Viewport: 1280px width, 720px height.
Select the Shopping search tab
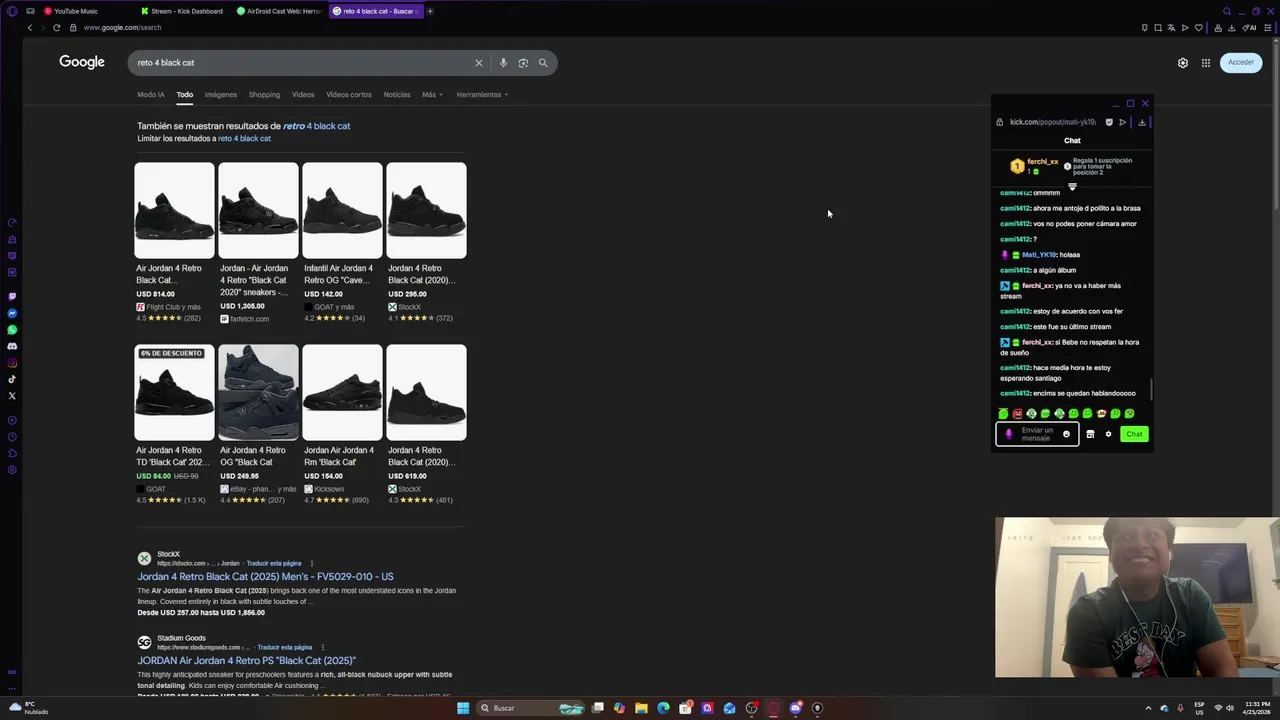[x=264, y=95]
